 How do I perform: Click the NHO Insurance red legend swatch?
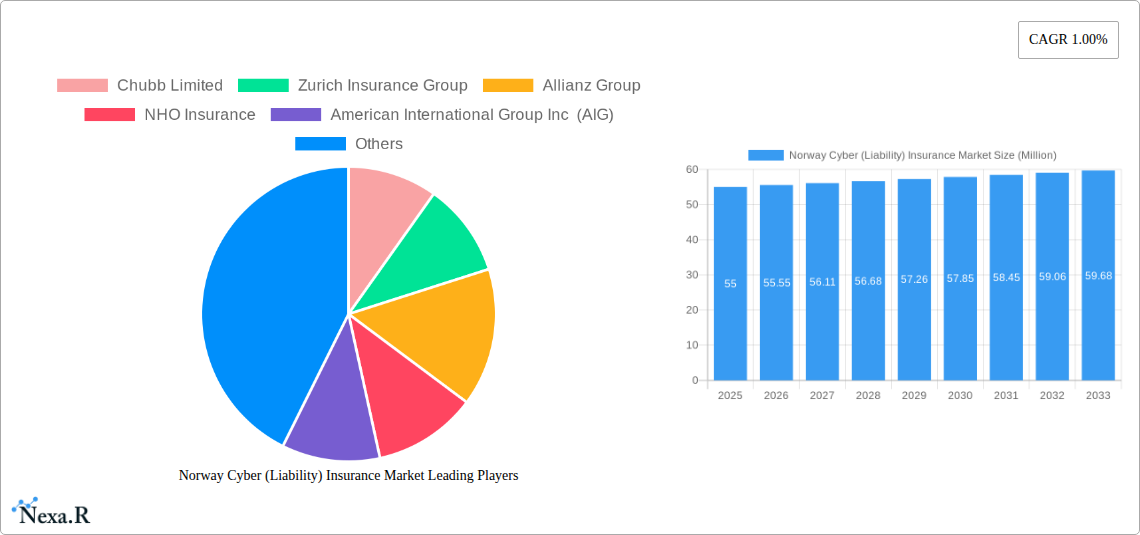tap(110, 115)
